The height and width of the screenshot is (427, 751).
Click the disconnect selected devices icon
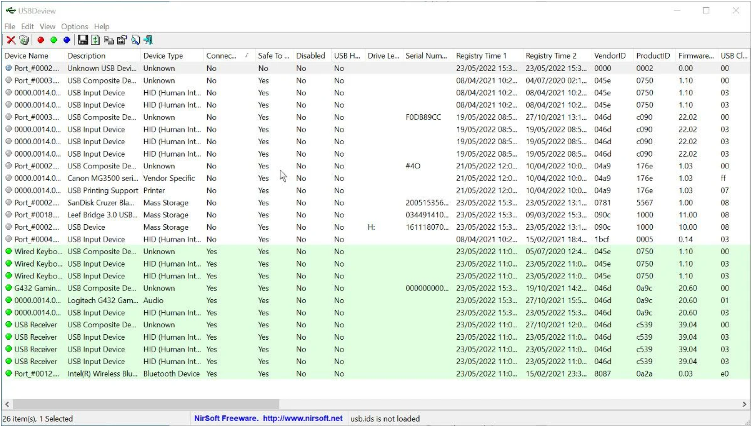(x=23, y=40)
